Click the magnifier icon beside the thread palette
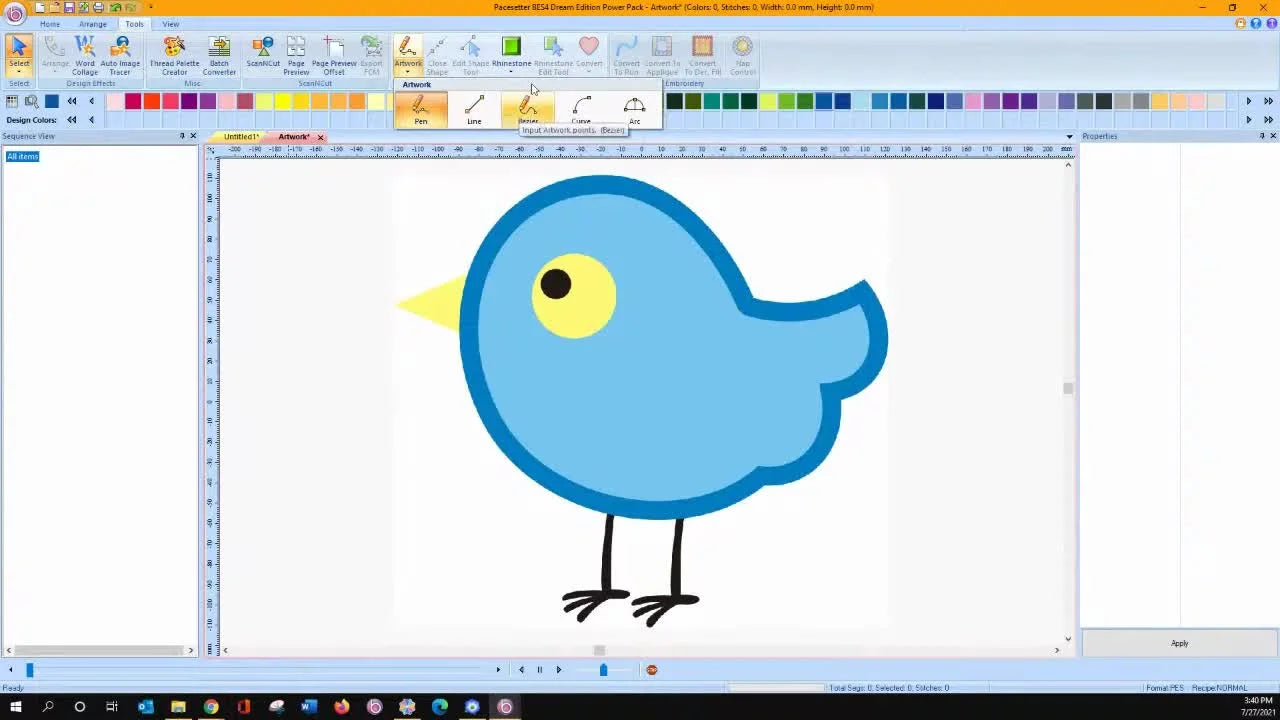This screenshot has width=1280, height=720. (x=32, y=101)
